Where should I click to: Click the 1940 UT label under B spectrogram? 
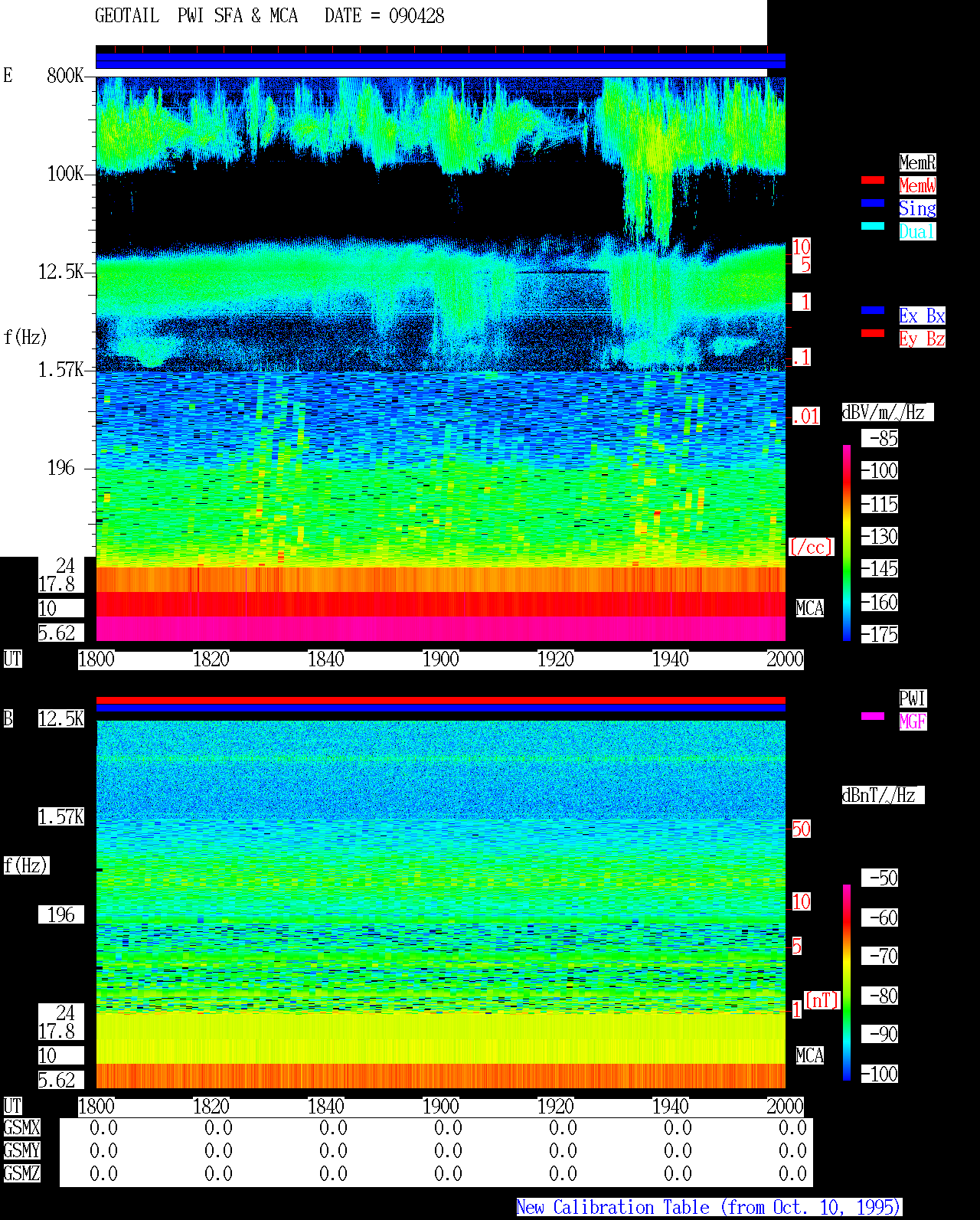click(671, 1107)
